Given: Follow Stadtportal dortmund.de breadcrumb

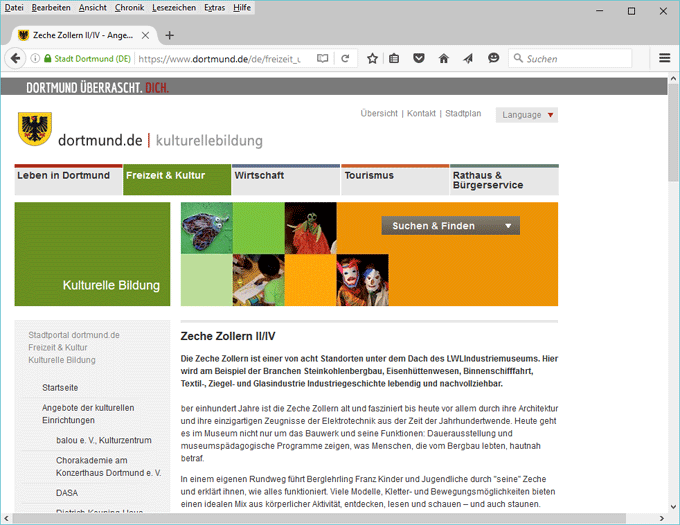Looking at the screenshot, I should (74, 335).
